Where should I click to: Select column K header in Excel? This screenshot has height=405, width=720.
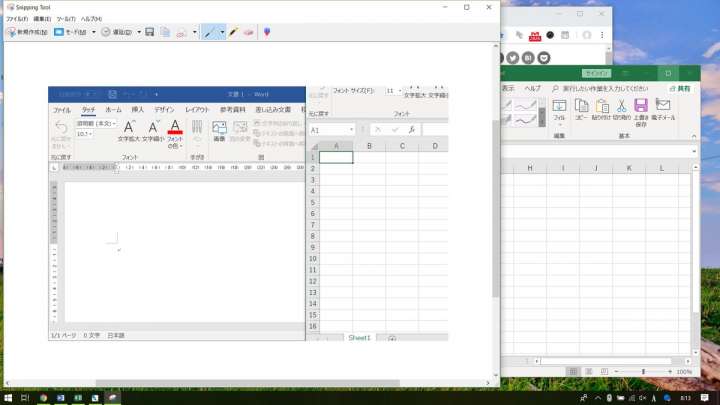[x=629, y=168]
